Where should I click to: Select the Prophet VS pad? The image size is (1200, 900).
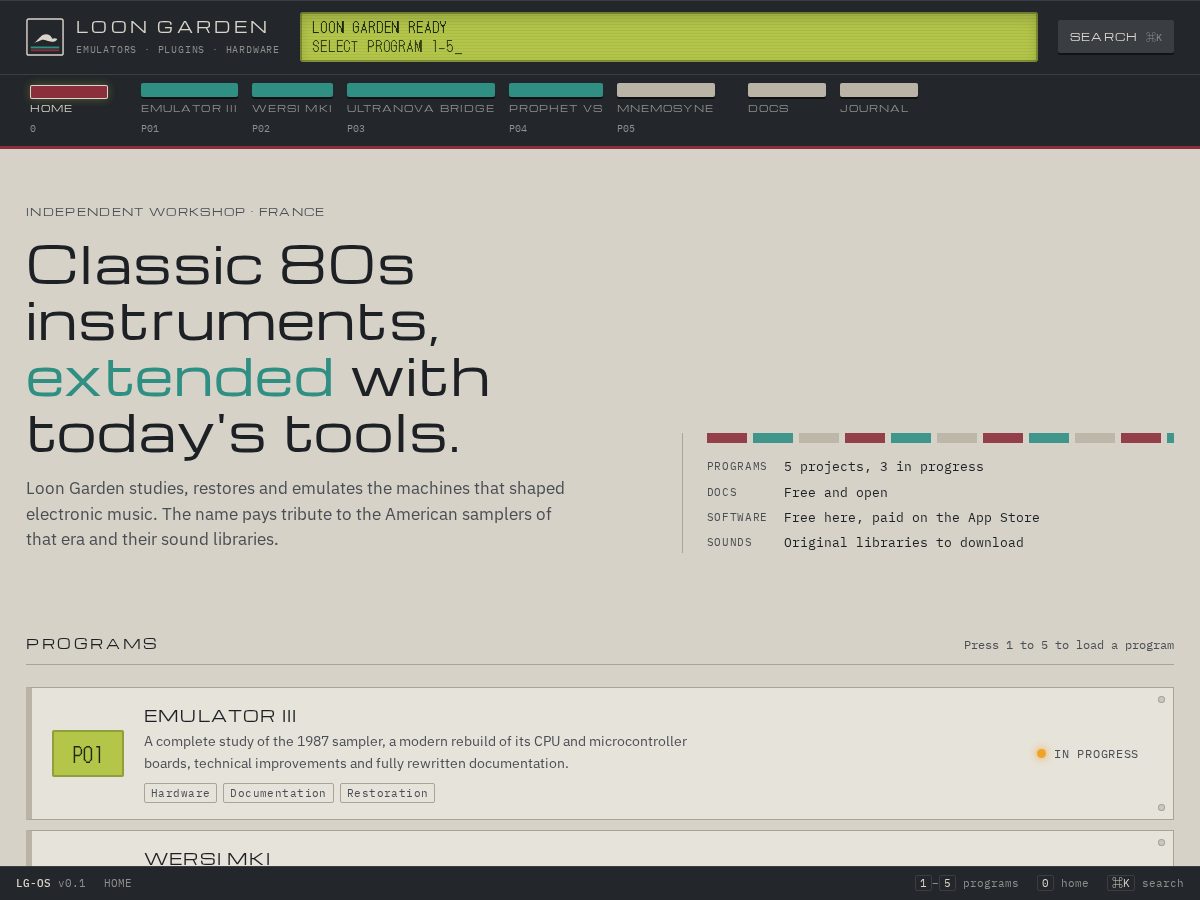556,109
